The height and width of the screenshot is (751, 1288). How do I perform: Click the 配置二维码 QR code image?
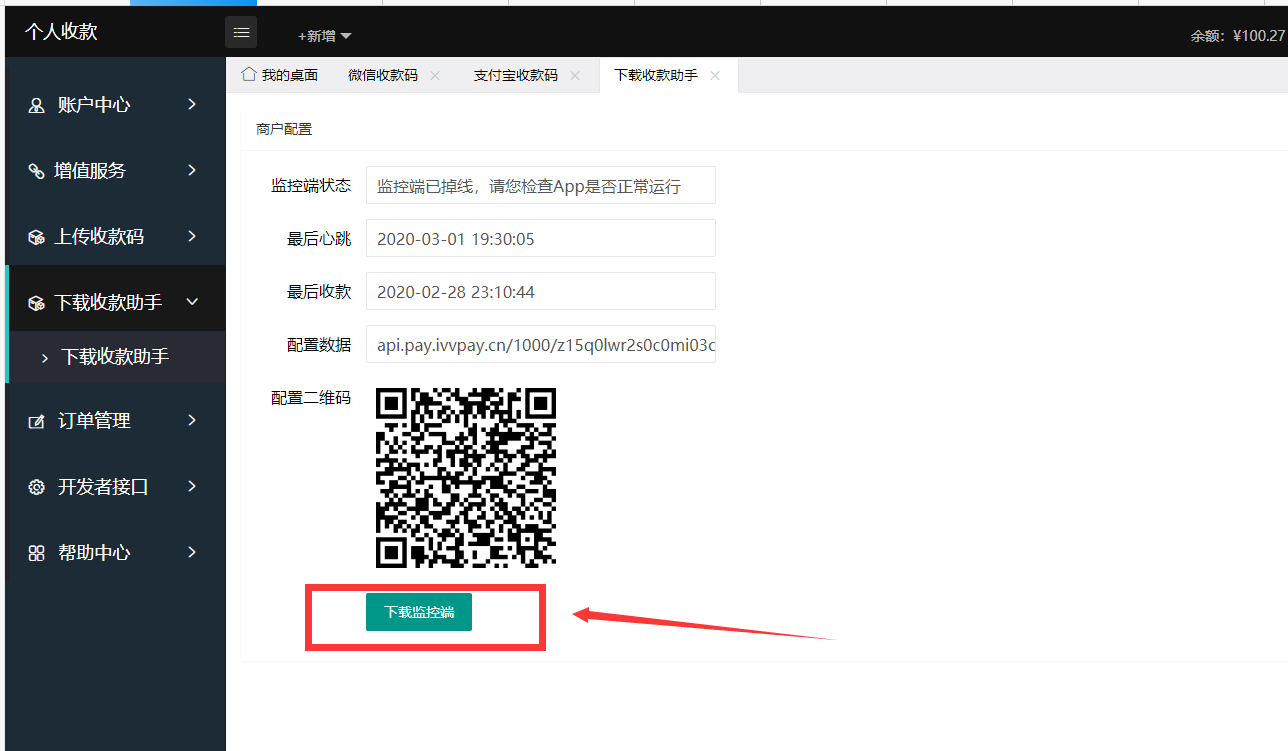pos(466,478)
